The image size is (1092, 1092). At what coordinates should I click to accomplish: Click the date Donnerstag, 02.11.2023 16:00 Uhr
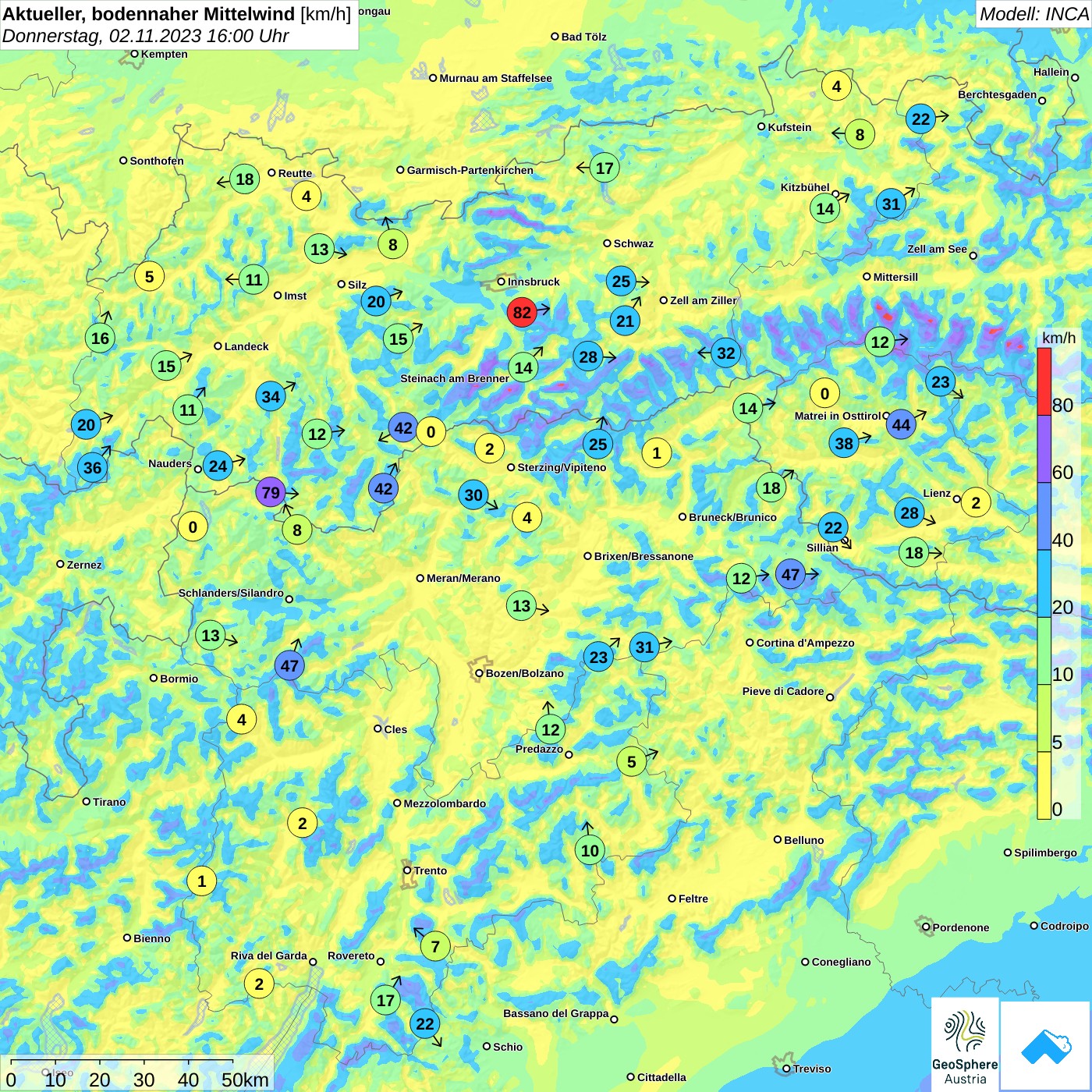145,36
